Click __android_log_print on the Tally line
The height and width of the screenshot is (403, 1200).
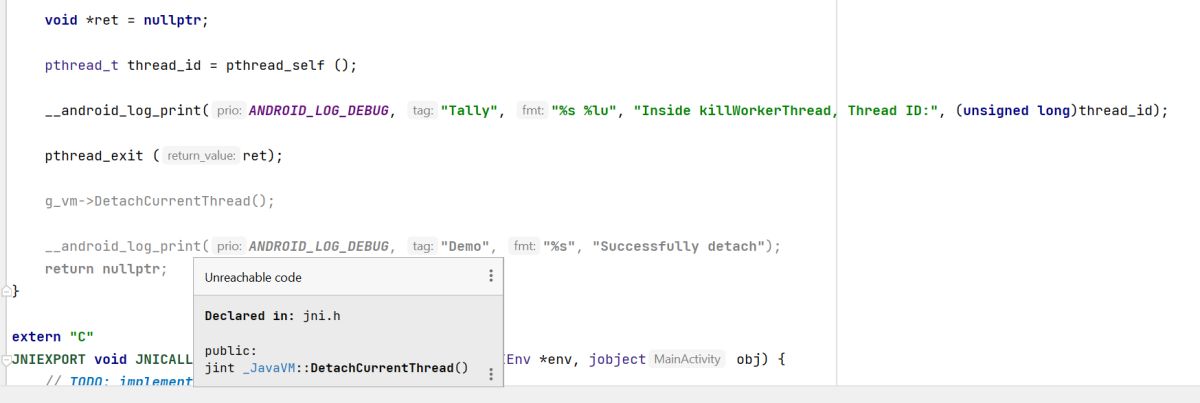123,111
